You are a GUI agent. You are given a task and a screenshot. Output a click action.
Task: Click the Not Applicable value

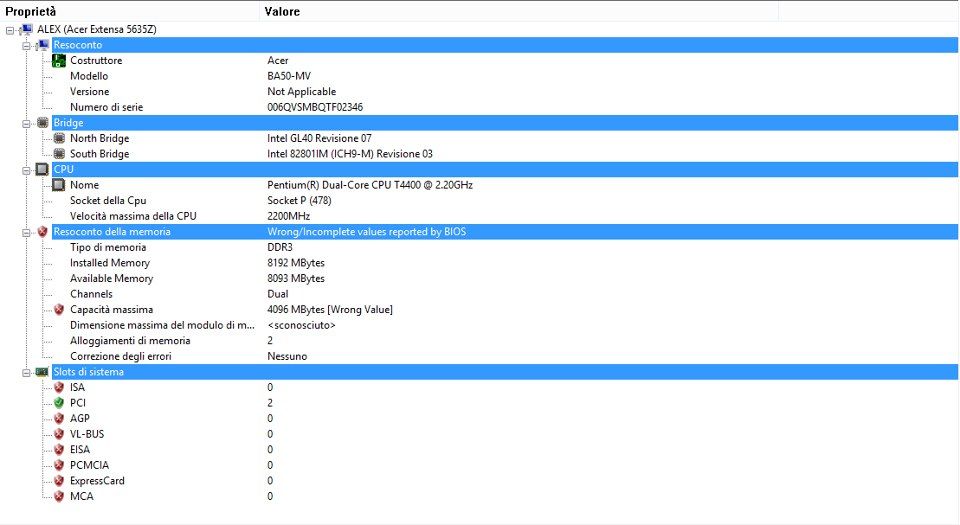(301, 92)
